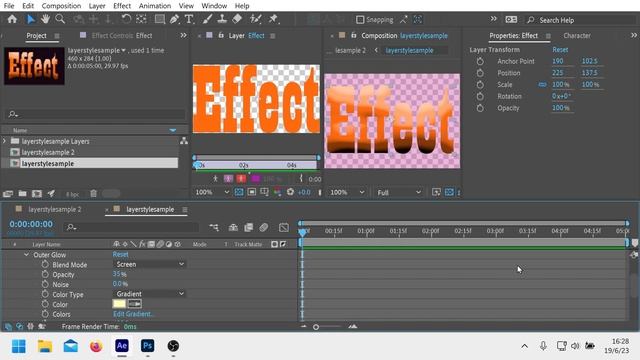The width and height of the screenshot is (640, 360).
Task: Click the eyedropper beside Color swatch
Action: [134, 304]
